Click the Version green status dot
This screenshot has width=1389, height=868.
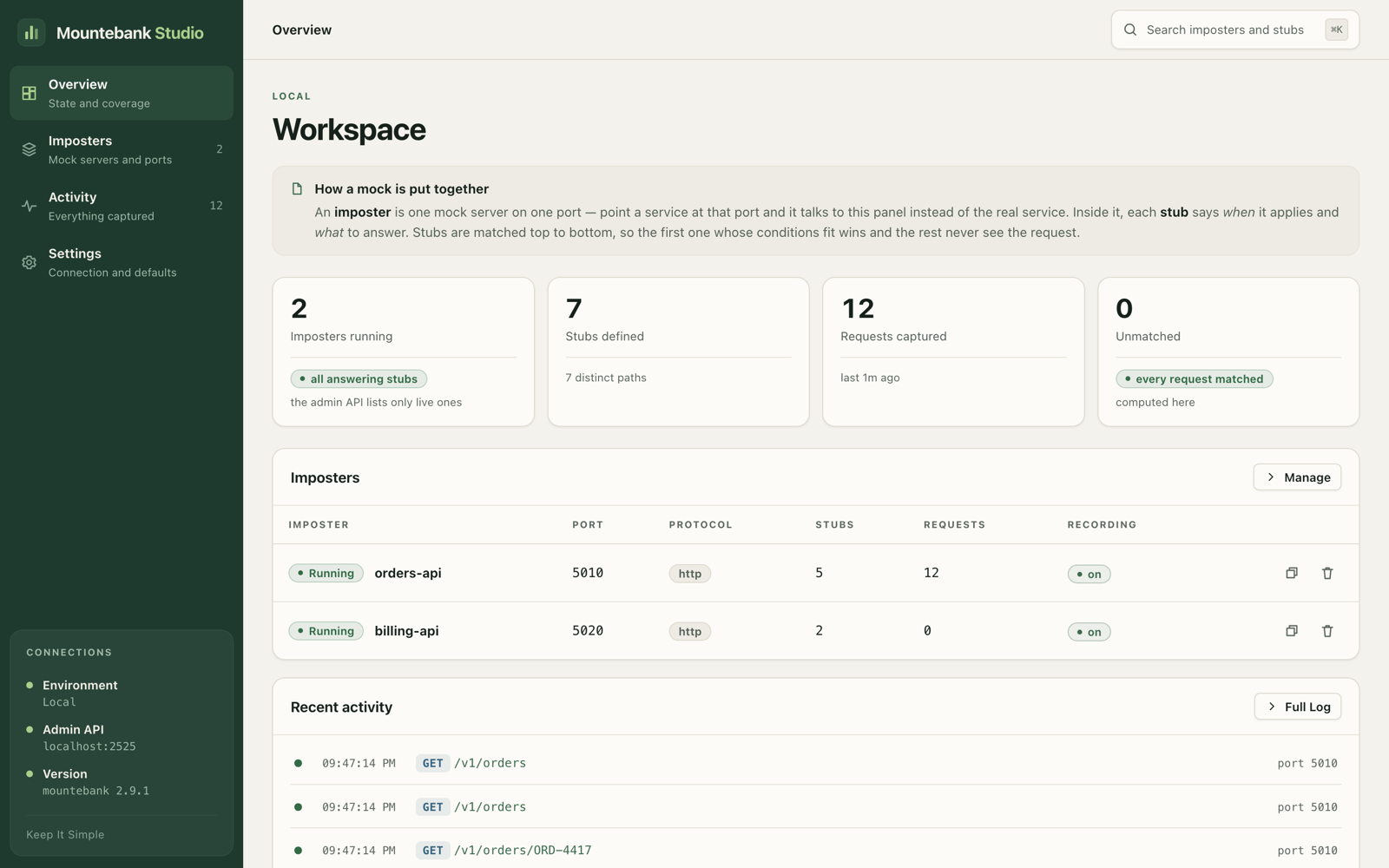pyautogui.click(x=30, y=773)
